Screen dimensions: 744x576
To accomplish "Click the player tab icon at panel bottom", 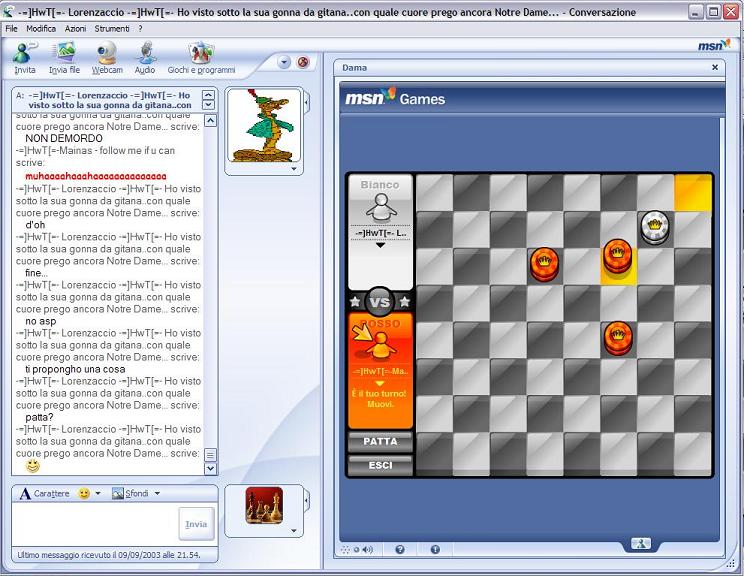I will [641, 544].
